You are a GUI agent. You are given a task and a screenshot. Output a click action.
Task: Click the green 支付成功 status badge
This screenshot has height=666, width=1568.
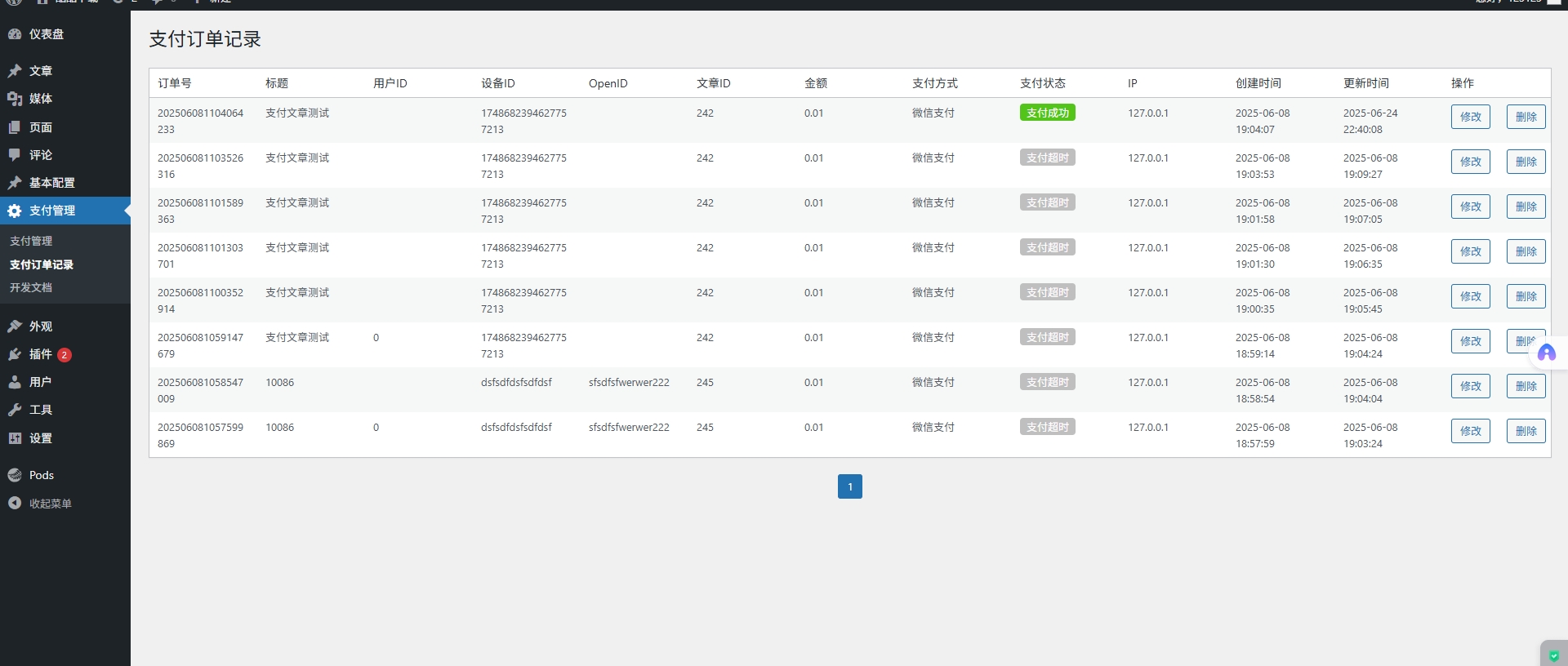point(1047,113)
